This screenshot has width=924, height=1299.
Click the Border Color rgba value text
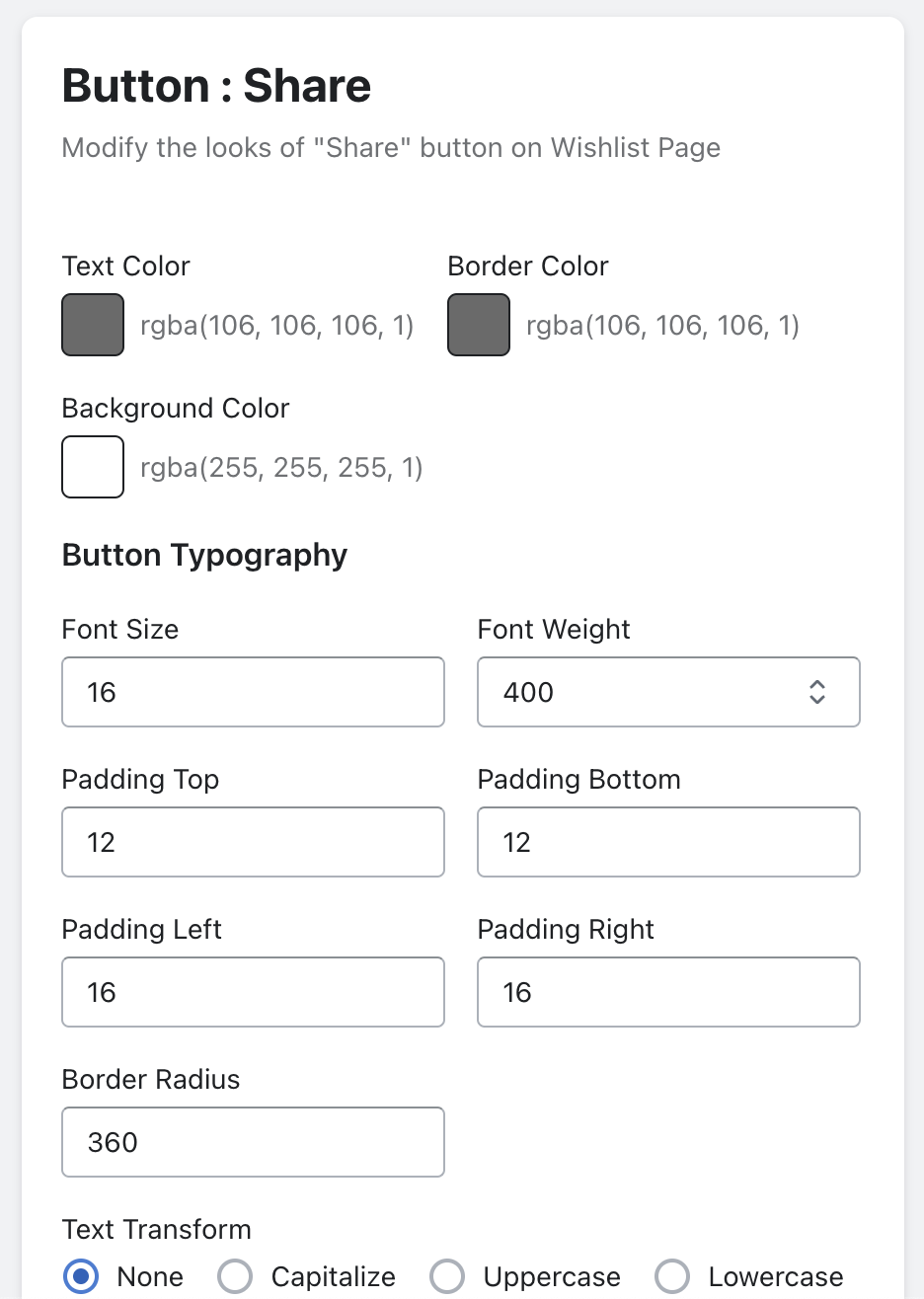pyautogui.click(x=662, y=326)
